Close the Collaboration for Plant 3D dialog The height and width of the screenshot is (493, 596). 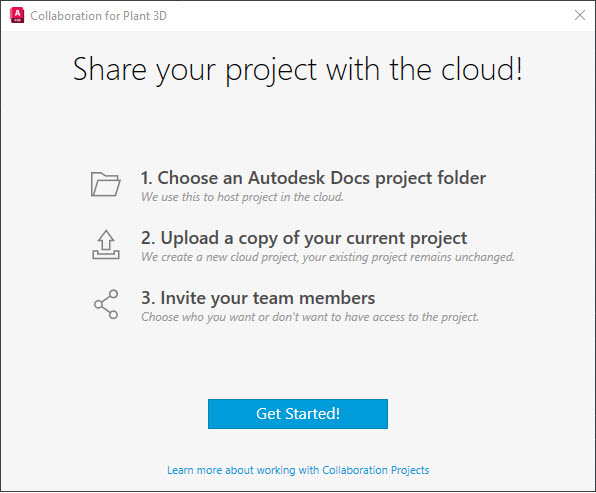(580, 15)
